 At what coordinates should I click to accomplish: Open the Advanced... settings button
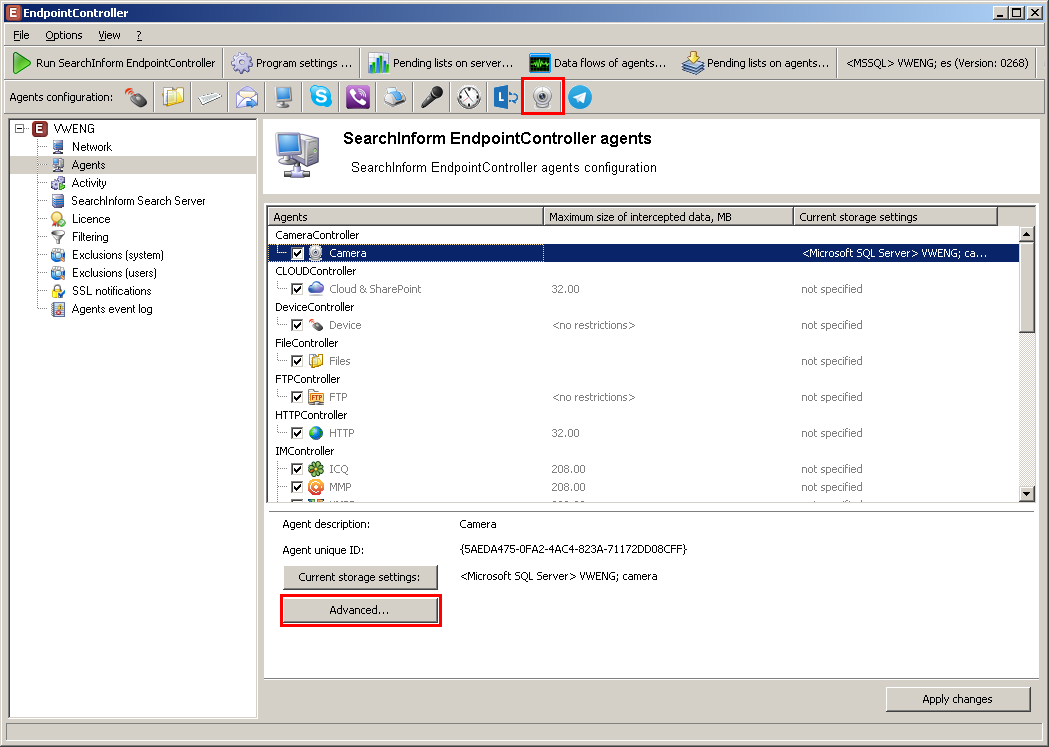point(360,610)
